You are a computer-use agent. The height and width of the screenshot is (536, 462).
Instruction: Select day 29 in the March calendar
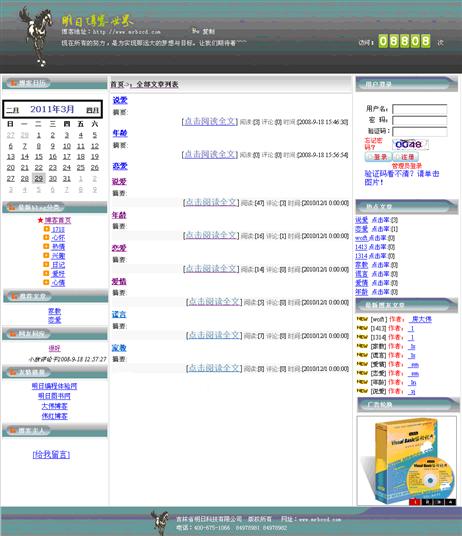39,178
